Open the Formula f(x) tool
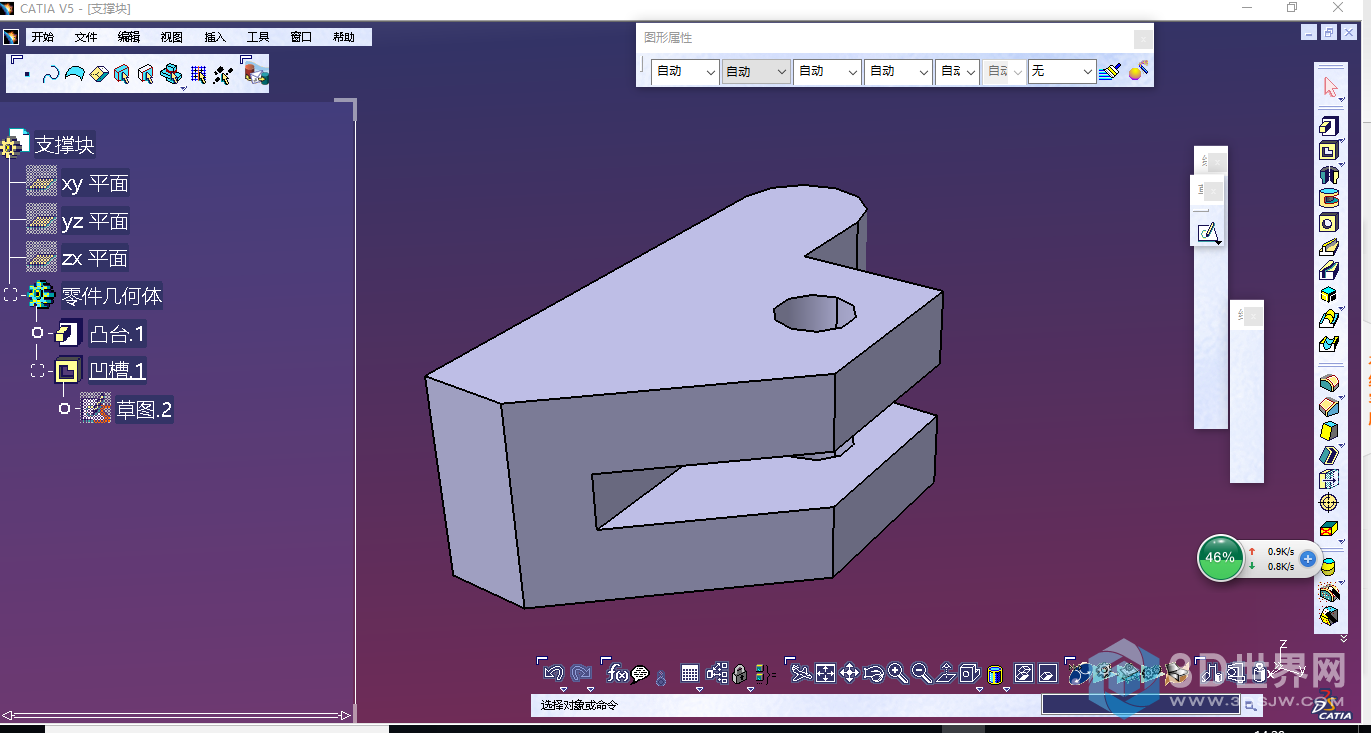Screen dimensions: 1371x733 pos(617,673)
